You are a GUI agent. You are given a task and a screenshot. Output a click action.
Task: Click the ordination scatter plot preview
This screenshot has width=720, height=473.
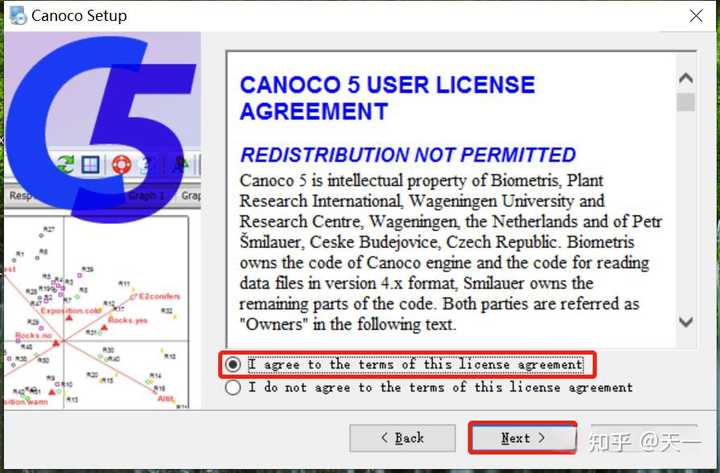[96, 312]
